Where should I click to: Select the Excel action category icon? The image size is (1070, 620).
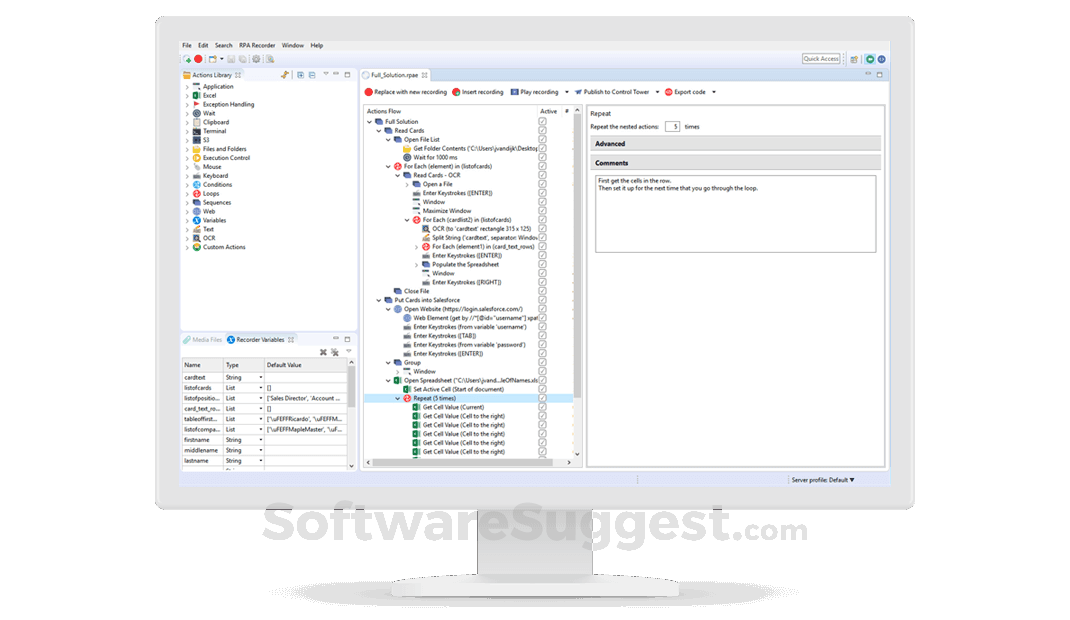197,95
